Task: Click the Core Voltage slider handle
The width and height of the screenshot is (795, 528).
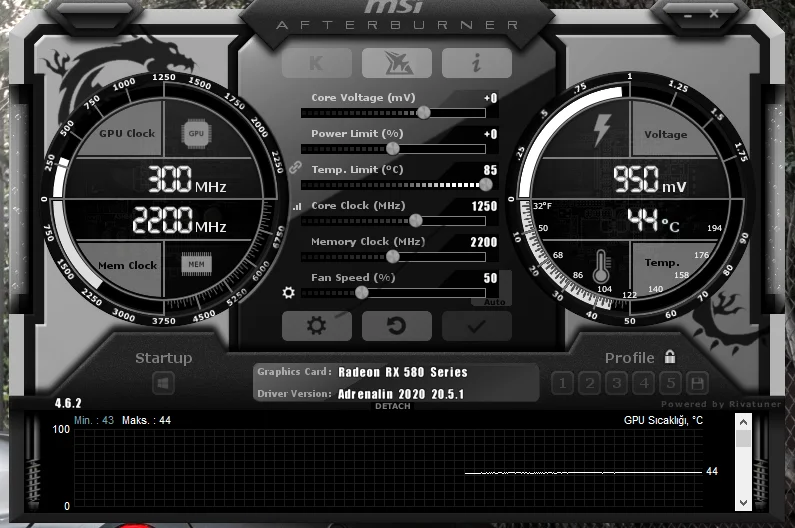Action: 424,113
